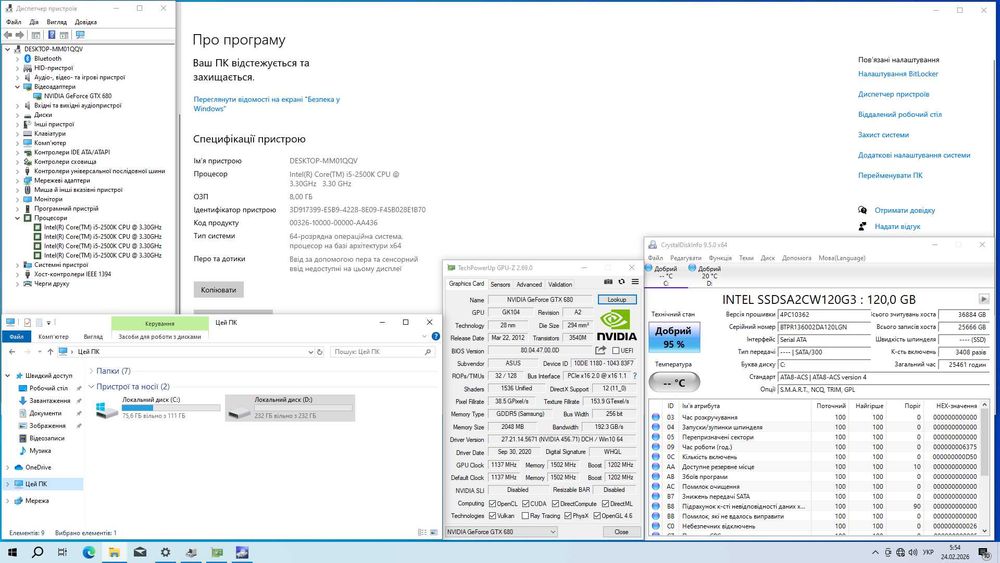This screenshot has height=563, width=1000.
Task: Expand Bluetooth node in Device Manager
Action: (18, 59)
